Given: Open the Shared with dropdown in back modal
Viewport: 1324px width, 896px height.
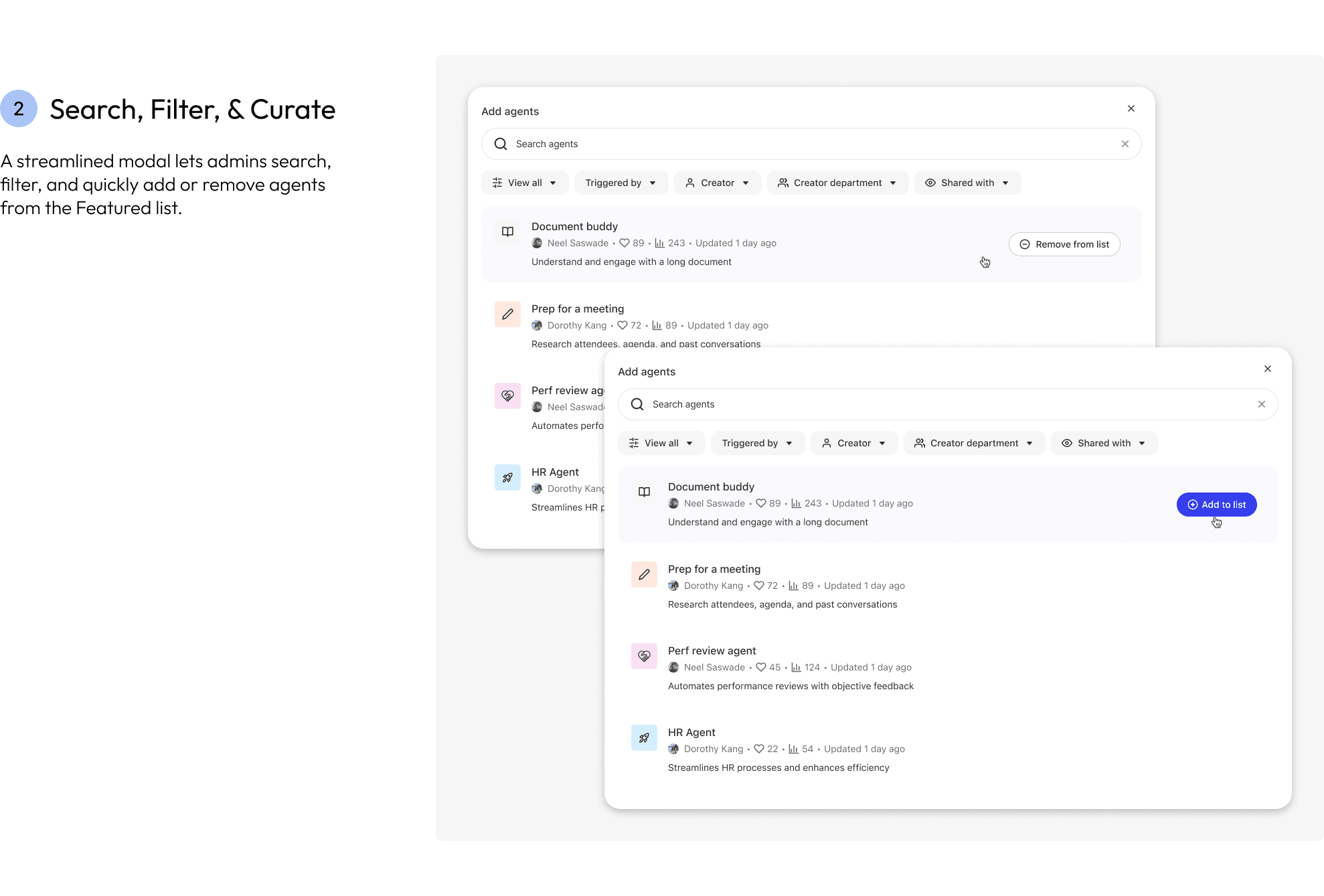Looking at the screenshot, I should coord(967,183).
